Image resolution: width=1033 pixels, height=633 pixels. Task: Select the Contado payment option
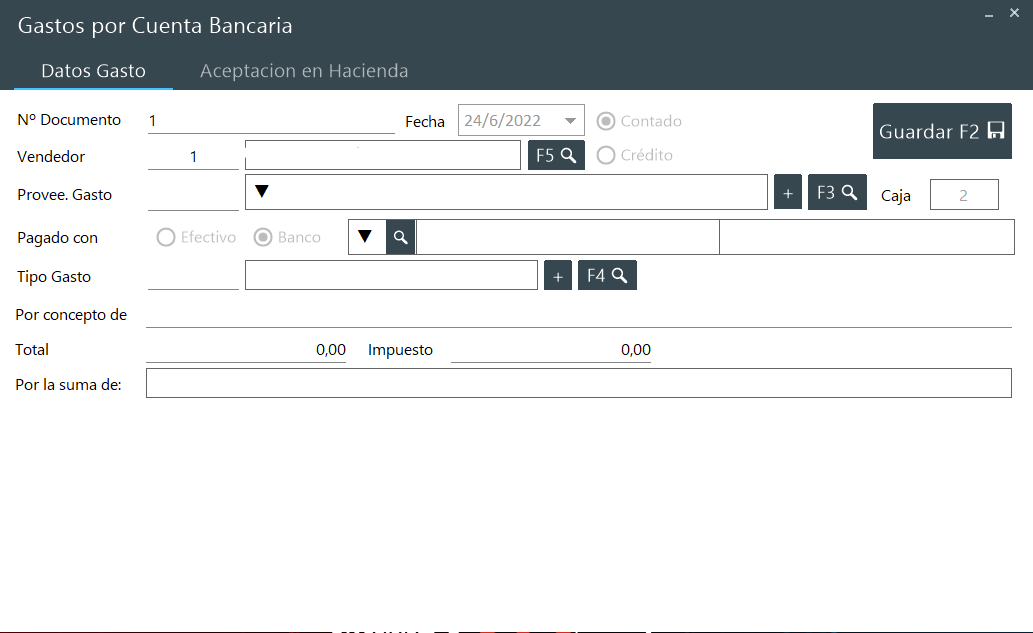(x=606, y=121)
